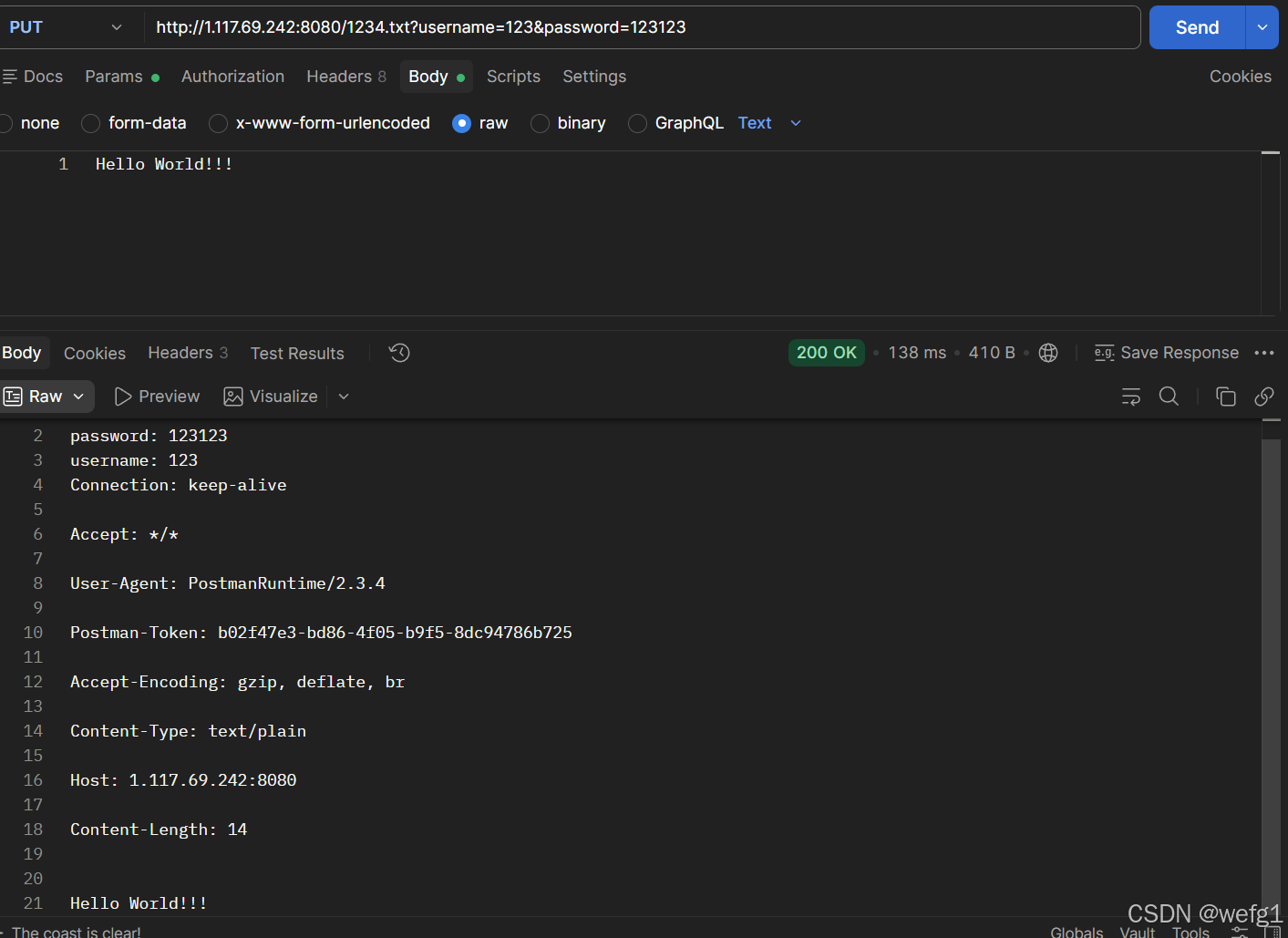Choose the GraphQL body type

676,123
